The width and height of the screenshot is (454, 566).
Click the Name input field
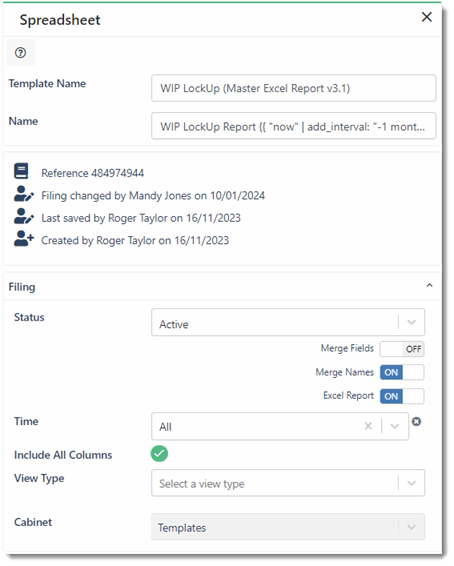point(293,126)
